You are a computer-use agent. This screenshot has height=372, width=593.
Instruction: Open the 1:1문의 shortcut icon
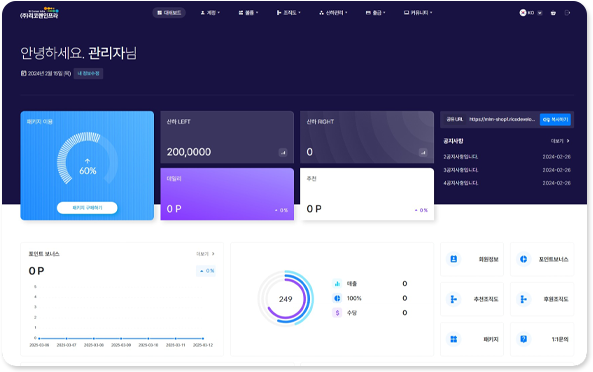tap(523, 339)
